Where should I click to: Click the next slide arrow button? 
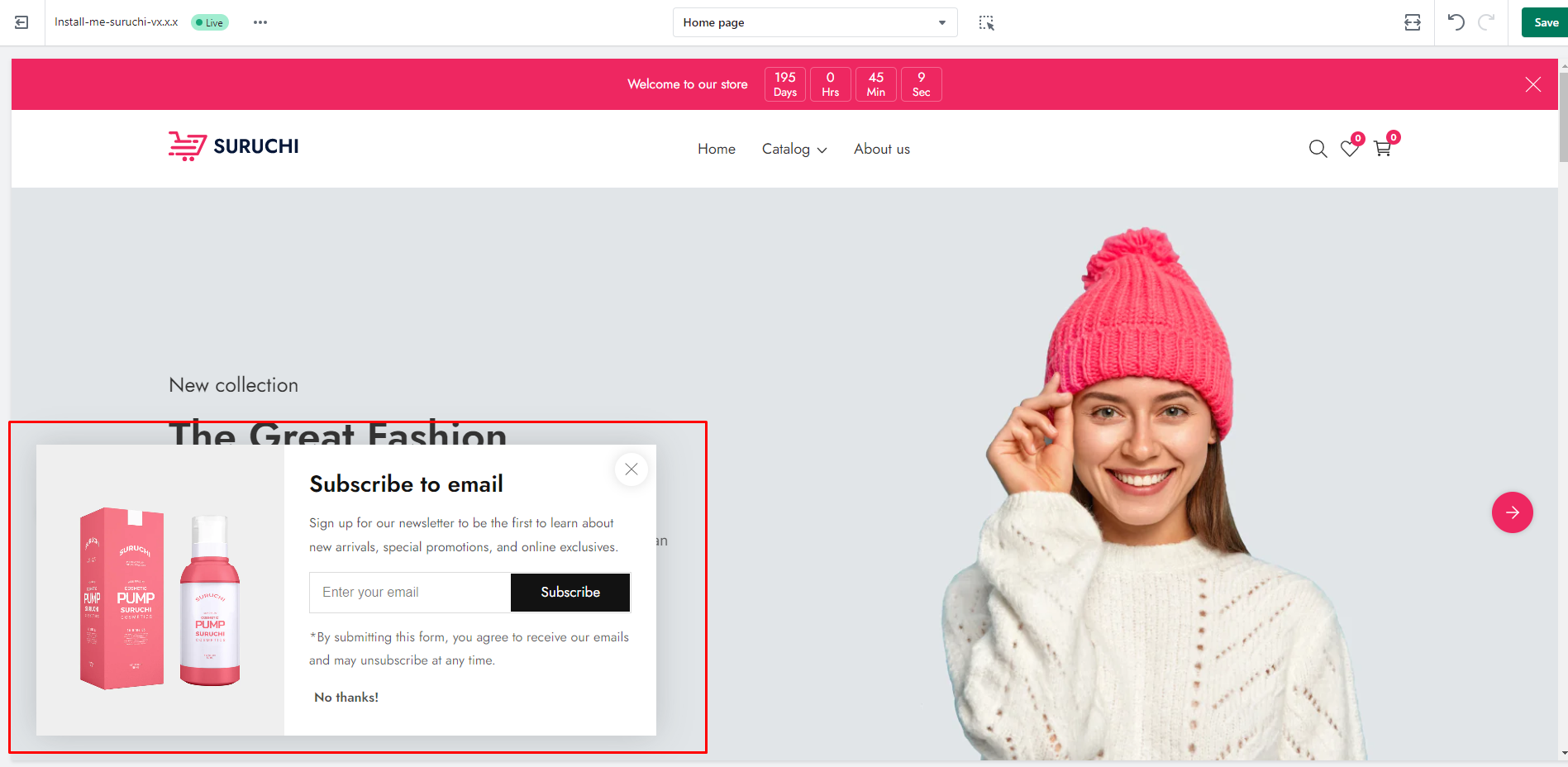coord(1513,512)
